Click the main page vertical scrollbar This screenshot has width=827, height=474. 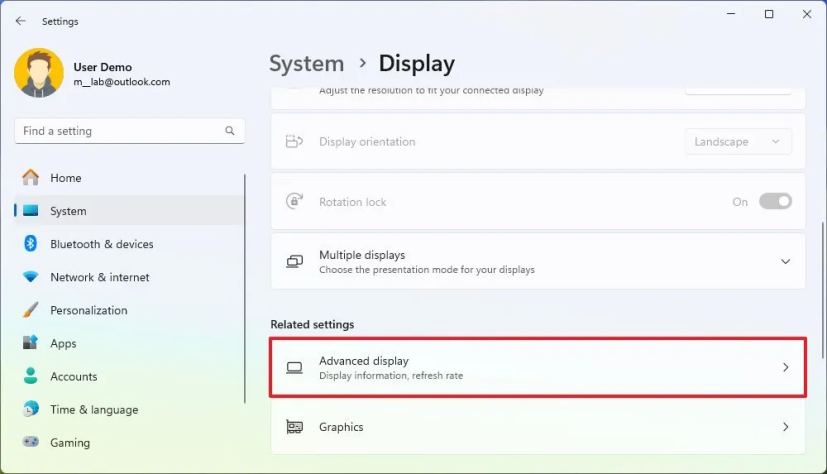point(823,290)
